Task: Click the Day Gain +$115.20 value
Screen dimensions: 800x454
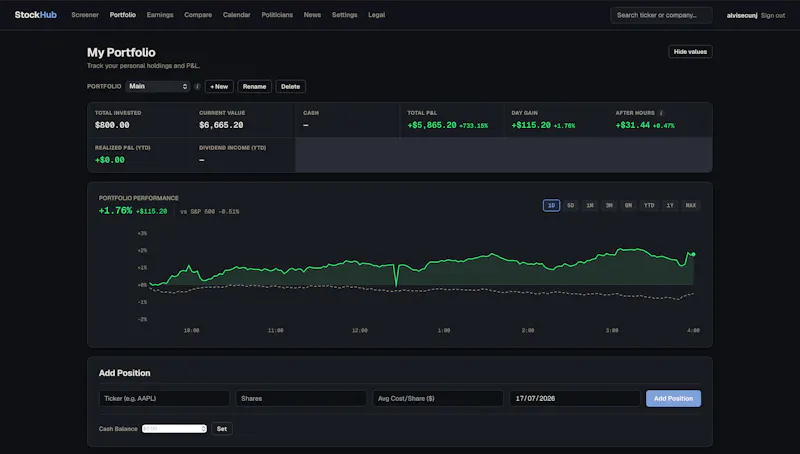Action: coord(531,125)
